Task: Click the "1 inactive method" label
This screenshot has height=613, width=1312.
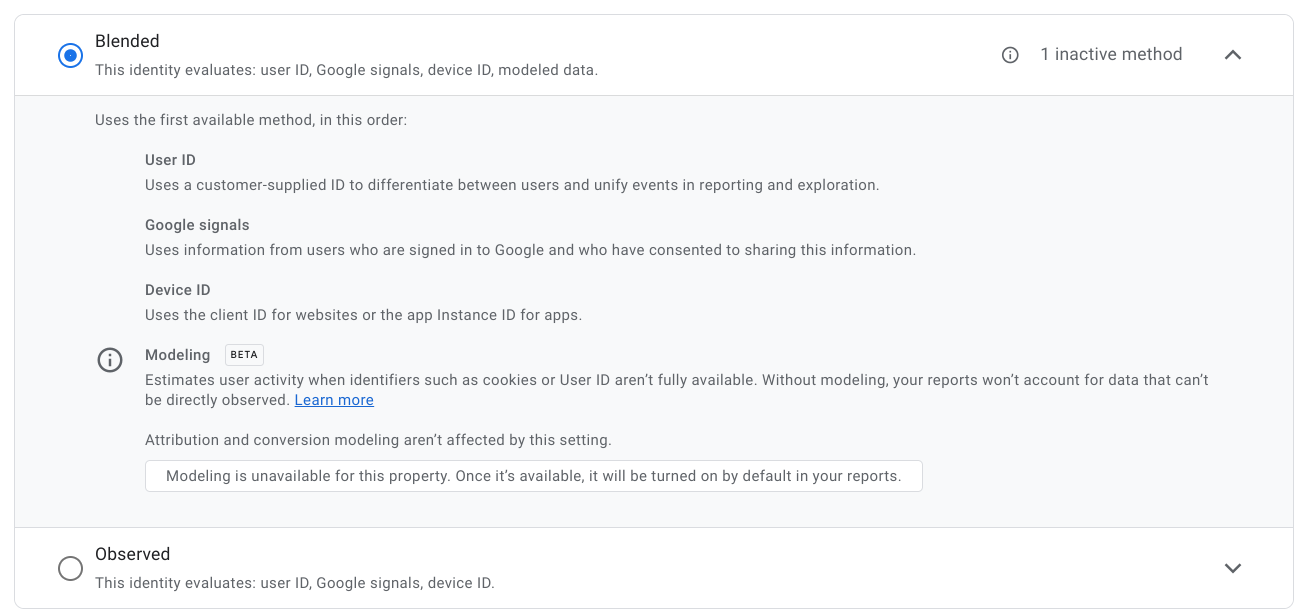Action: point(1111,55)
